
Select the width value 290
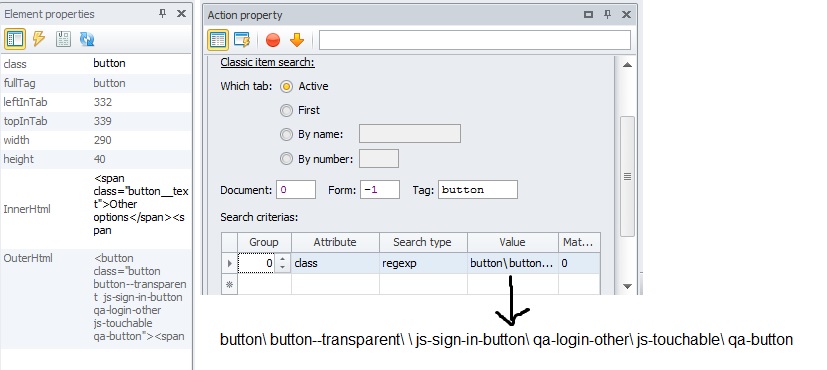[x=102, y=140]
